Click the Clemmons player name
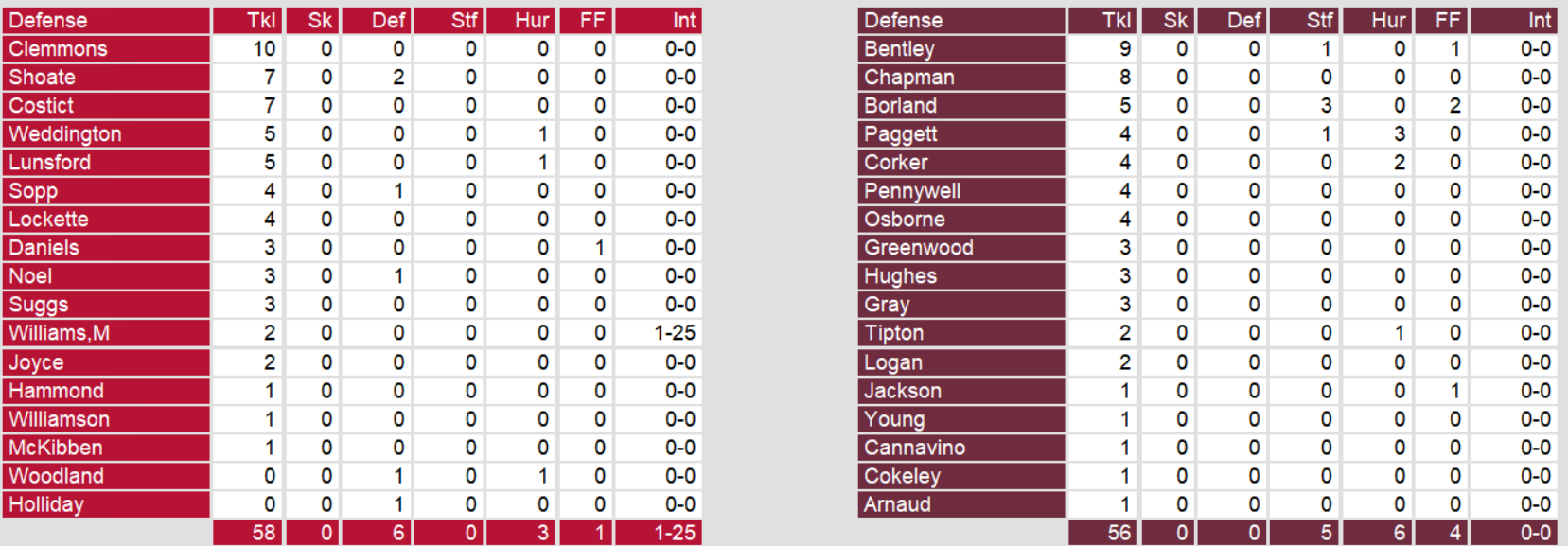This screenshot has width=1568, height=546. tap(59, 49)
